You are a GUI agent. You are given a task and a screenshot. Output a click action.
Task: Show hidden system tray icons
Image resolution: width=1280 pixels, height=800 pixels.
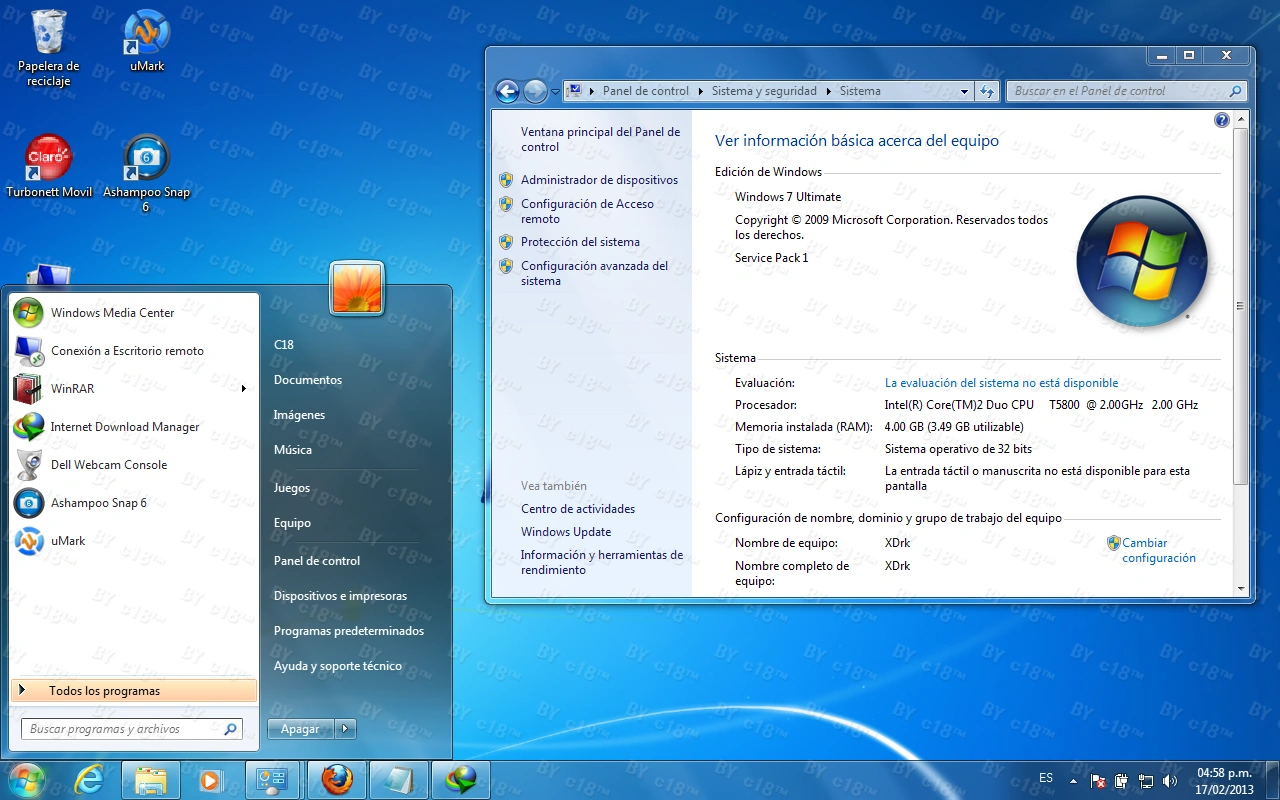(1074, 780)
